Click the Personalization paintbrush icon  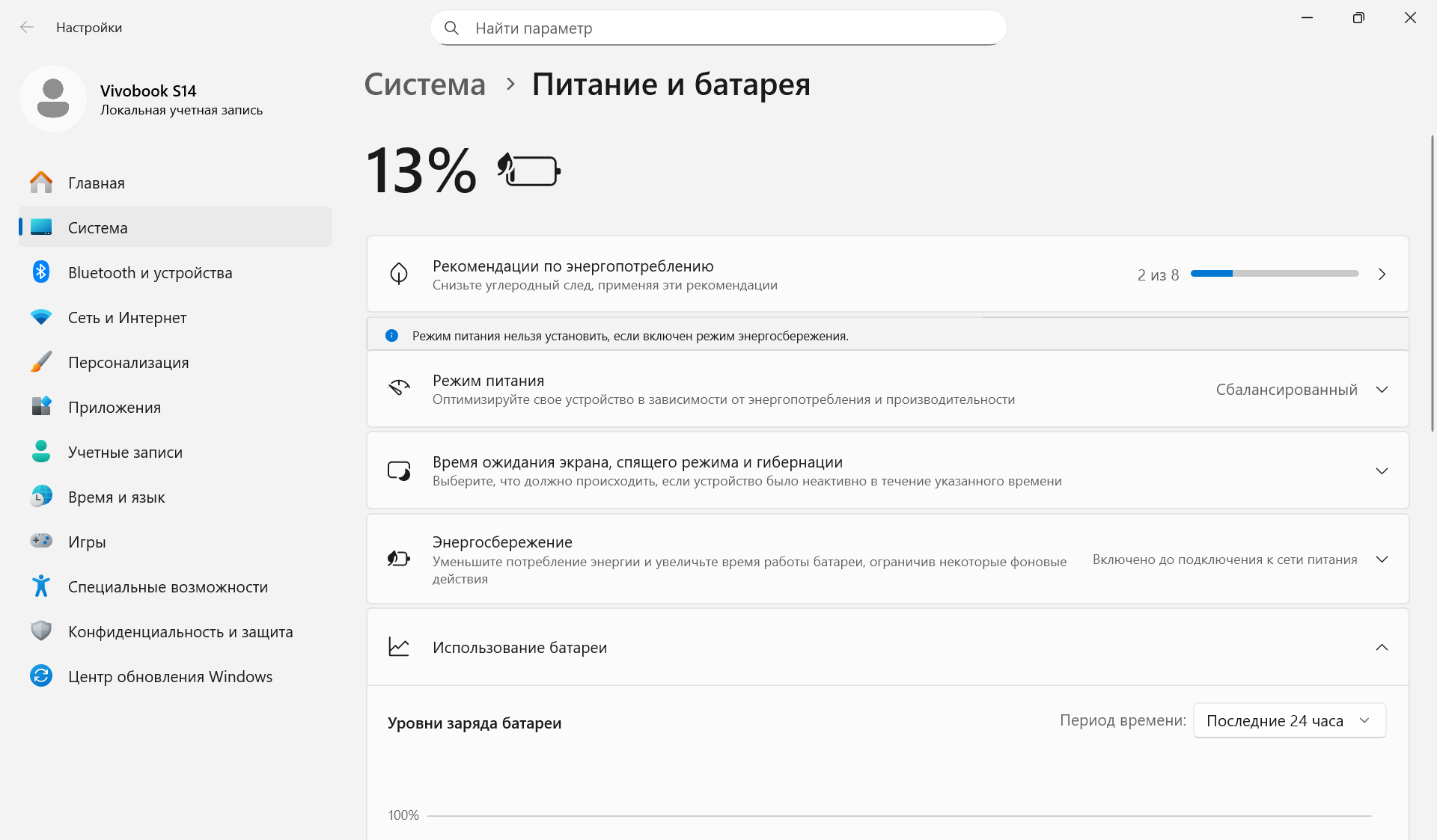pos(41,362)
